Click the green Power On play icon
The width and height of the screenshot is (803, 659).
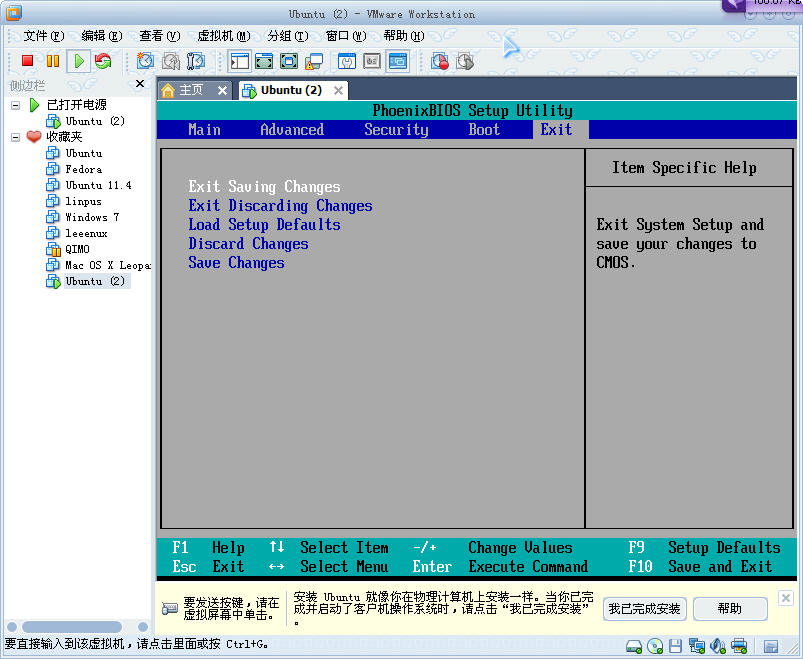pyautogui.click(x=78, y=61)
